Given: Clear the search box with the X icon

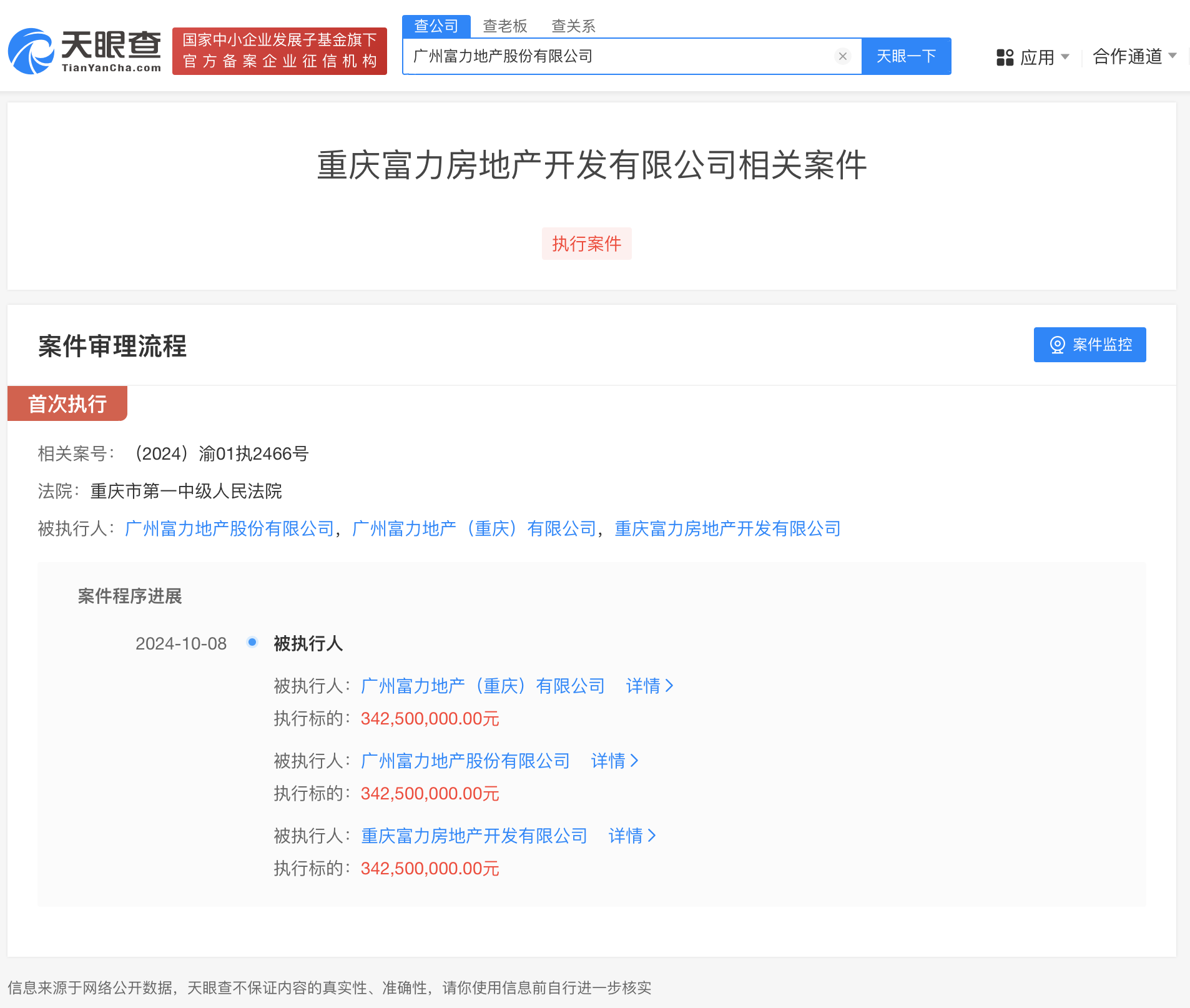Looking at the screenshot, I should coord(843,56).
